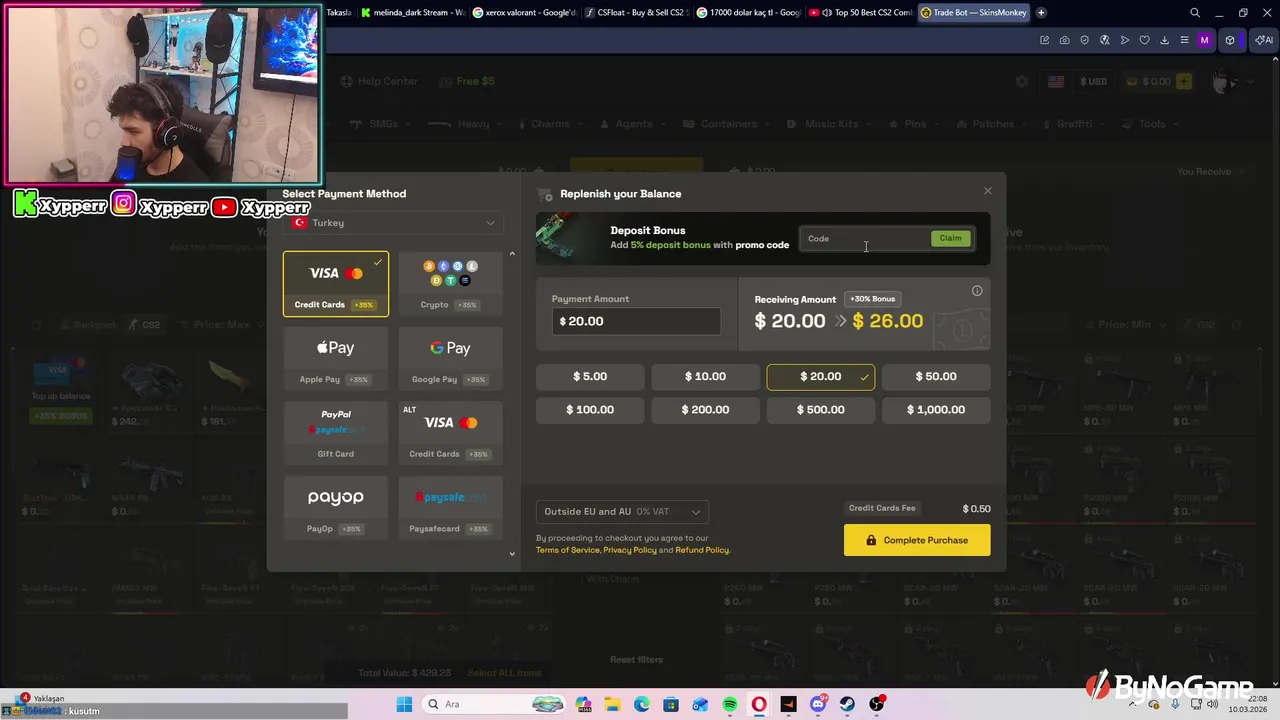The image size is (1280, 720).
Task: Open the info icon beside Receiving Amount
Action: (977, 291)
